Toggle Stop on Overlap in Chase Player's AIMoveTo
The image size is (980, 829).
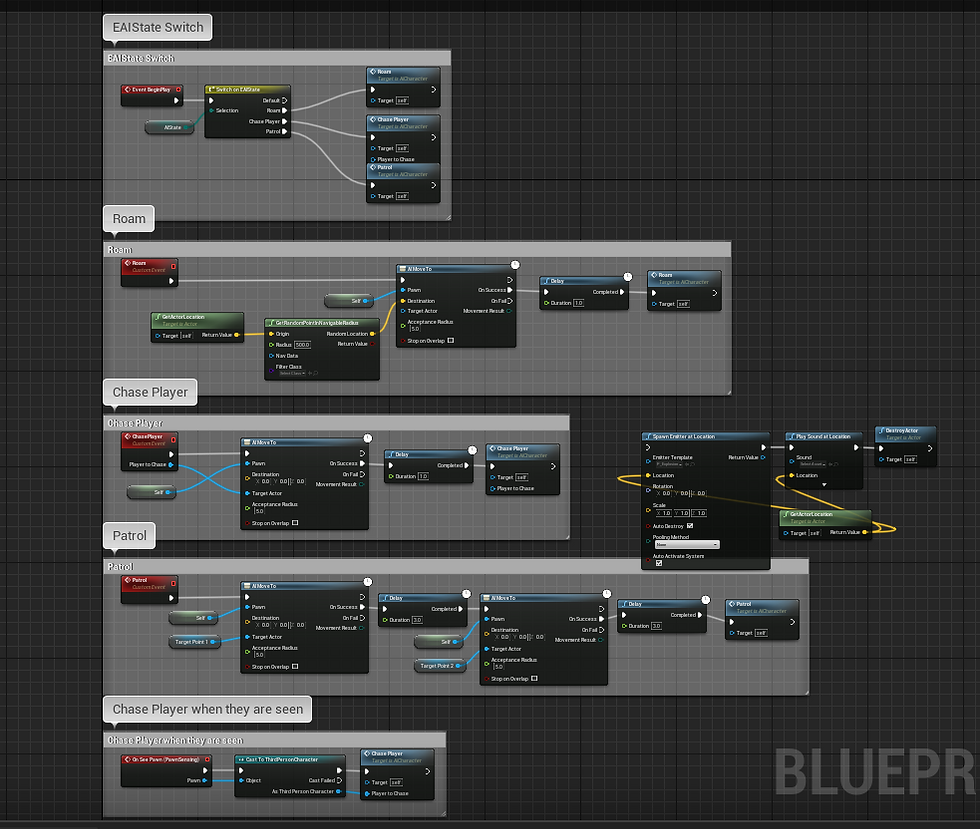(x=295, y=523)
